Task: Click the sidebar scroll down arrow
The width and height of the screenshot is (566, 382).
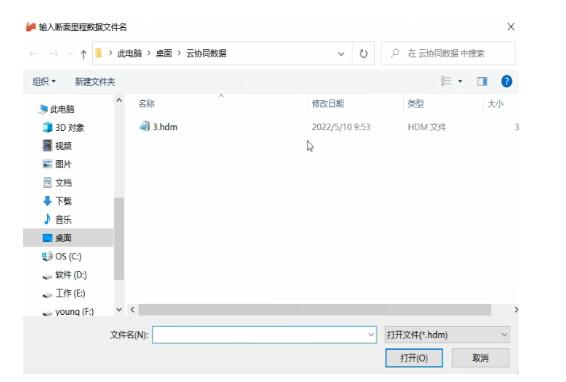Action: [x=119, y=309]
